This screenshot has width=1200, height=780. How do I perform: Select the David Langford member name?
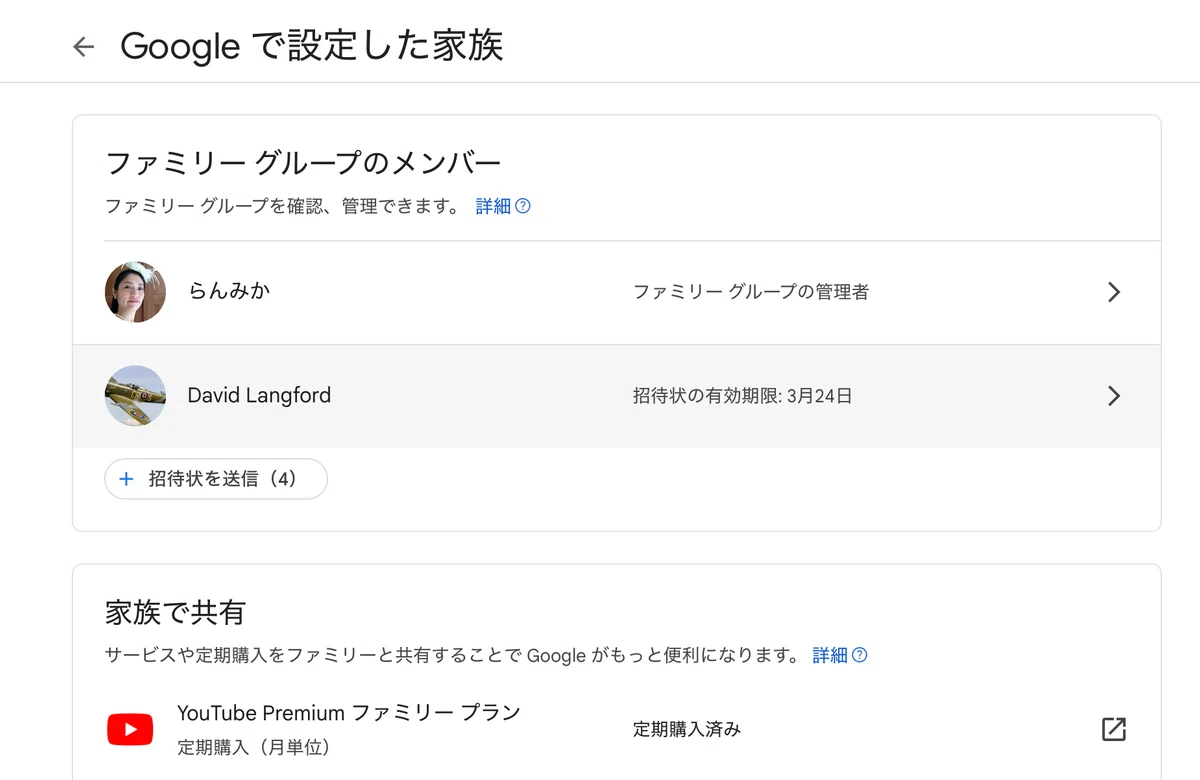pos(259,396)
